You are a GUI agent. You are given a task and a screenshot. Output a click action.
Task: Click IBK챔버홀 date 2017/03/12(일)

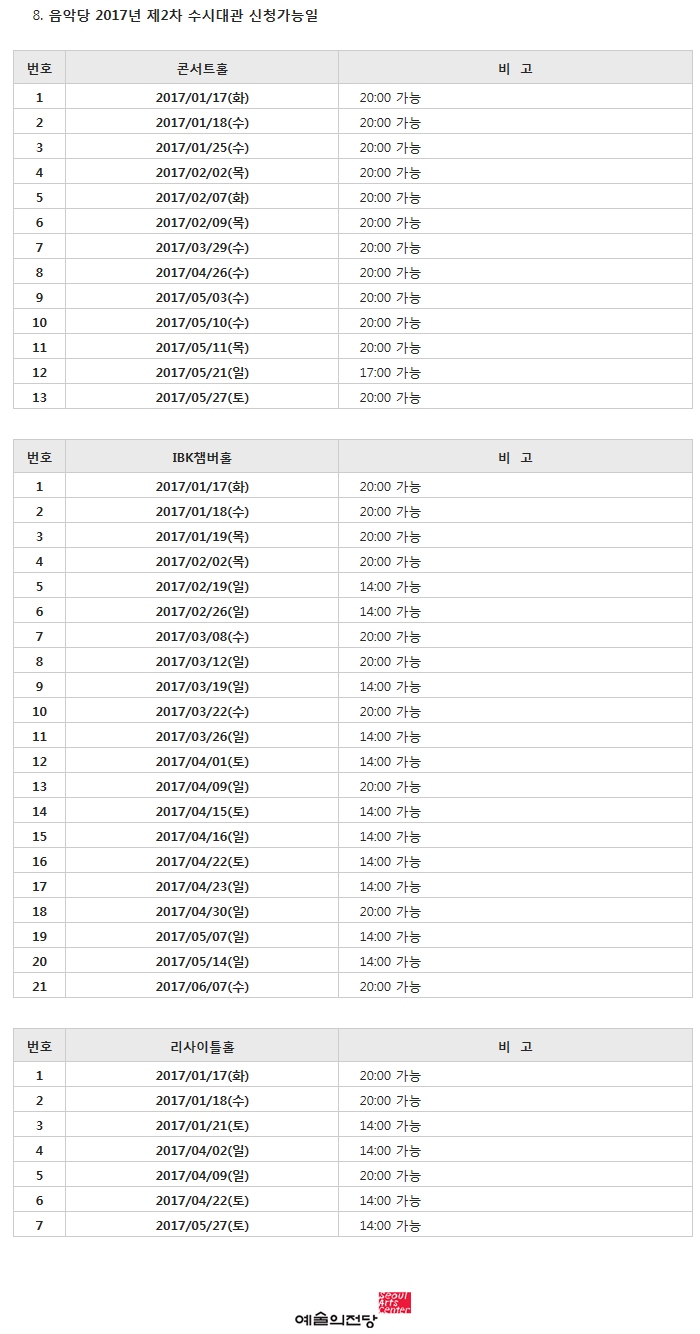point(202,662)
